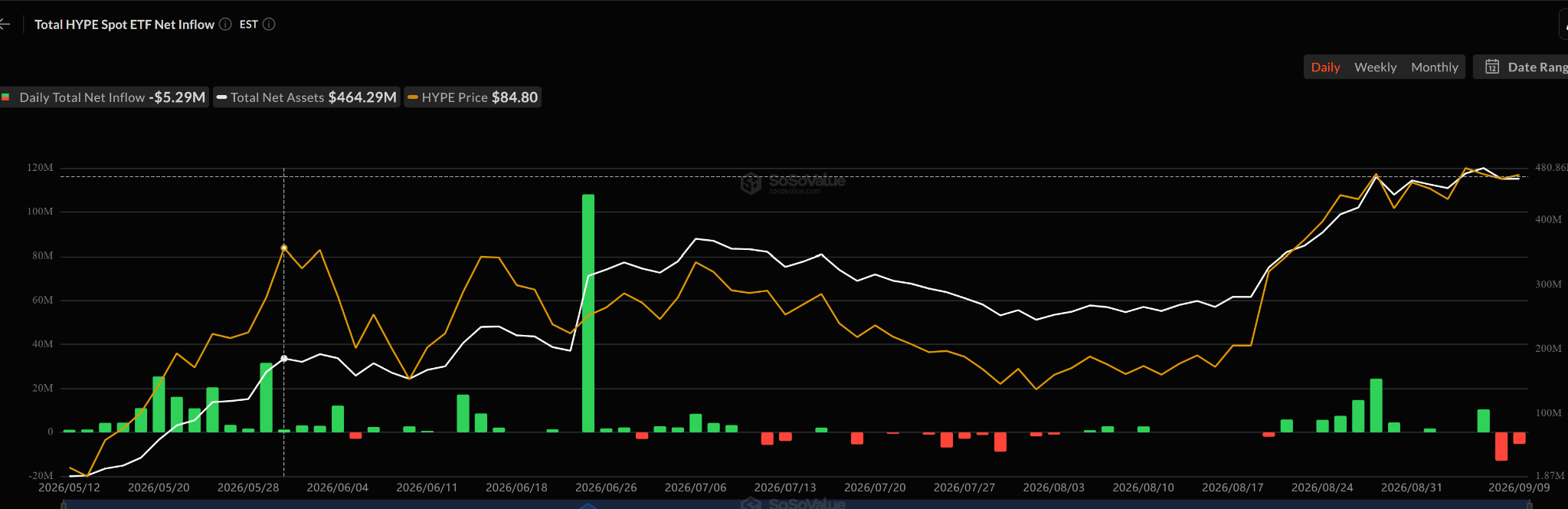This screenshot has width=1568, height=509.
Task: Click the green-red Daily Net Inflow legend marker
Action: pos(5,97)
